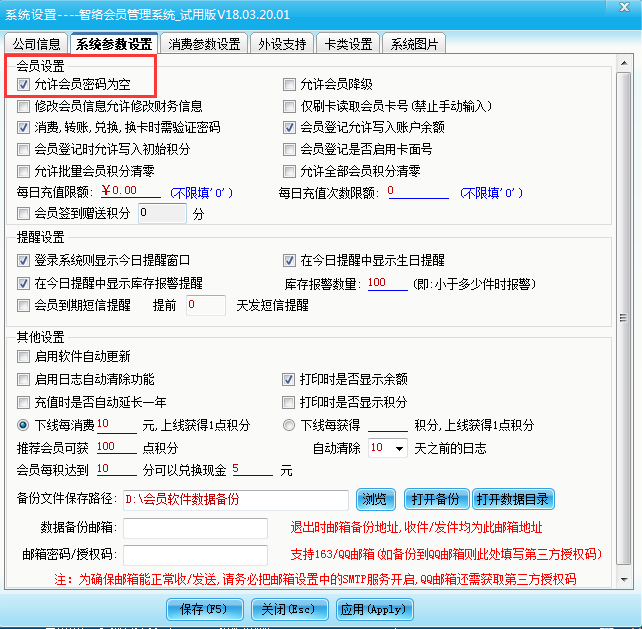This screenshot has height=629, width=642.
Task: Uncheck 消费,转账,兑换,换卡时需验证密码
Action: [x=23, y=128]
